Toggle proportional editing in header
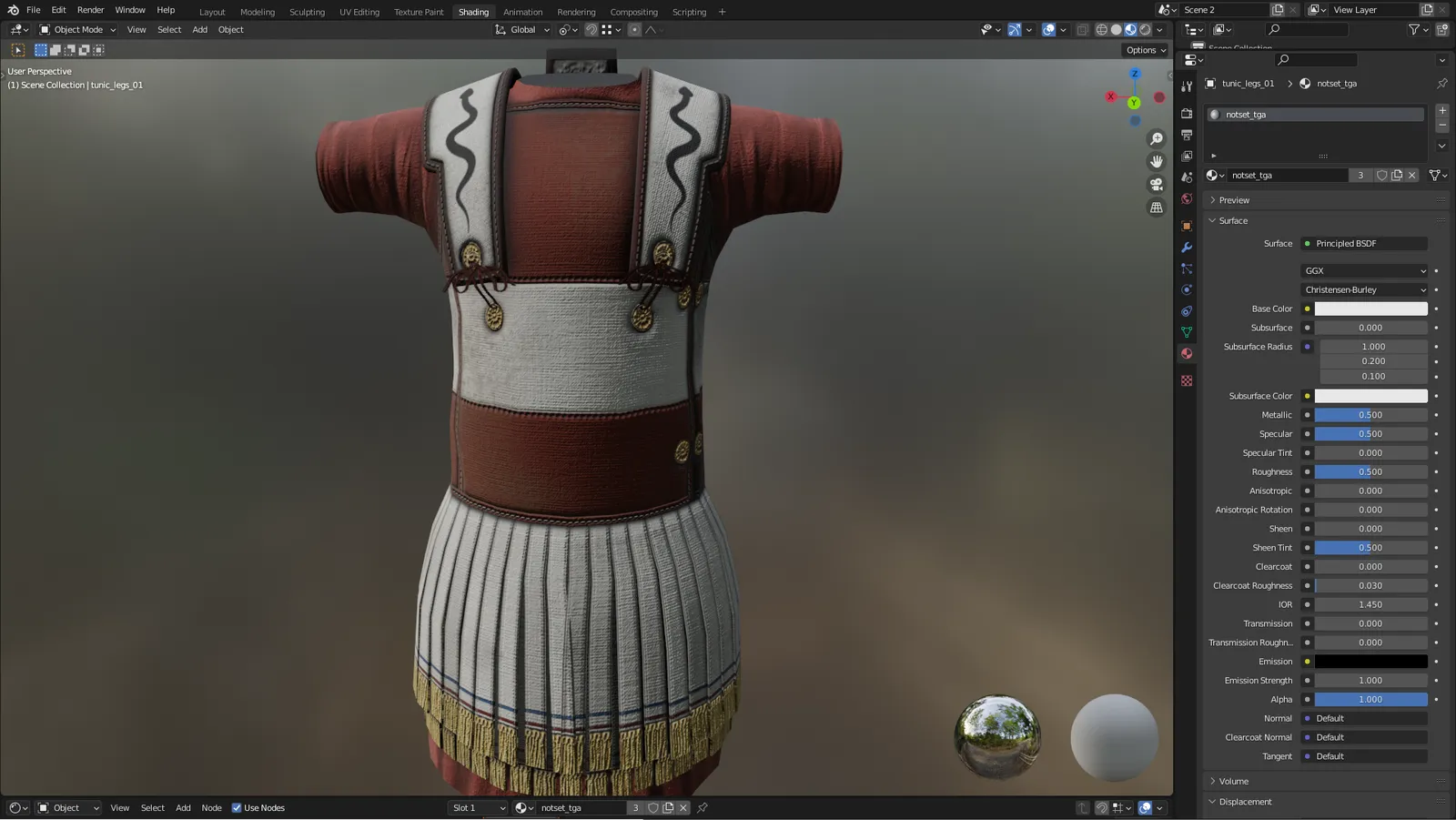 click(634, 29)
